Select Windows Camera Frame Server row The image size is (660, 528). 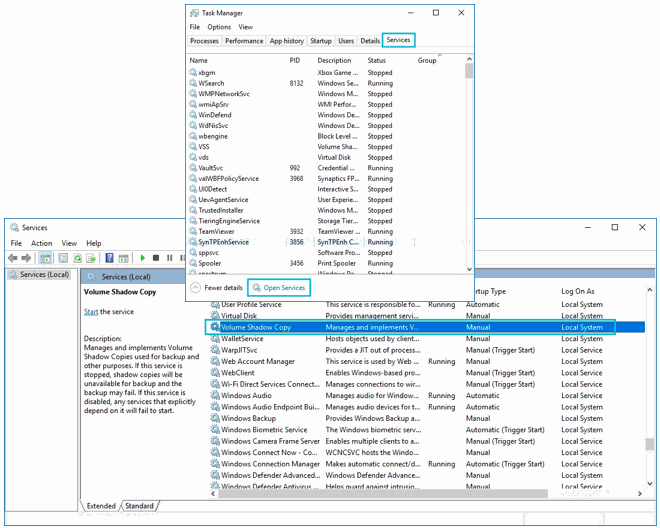coord(426,441)
